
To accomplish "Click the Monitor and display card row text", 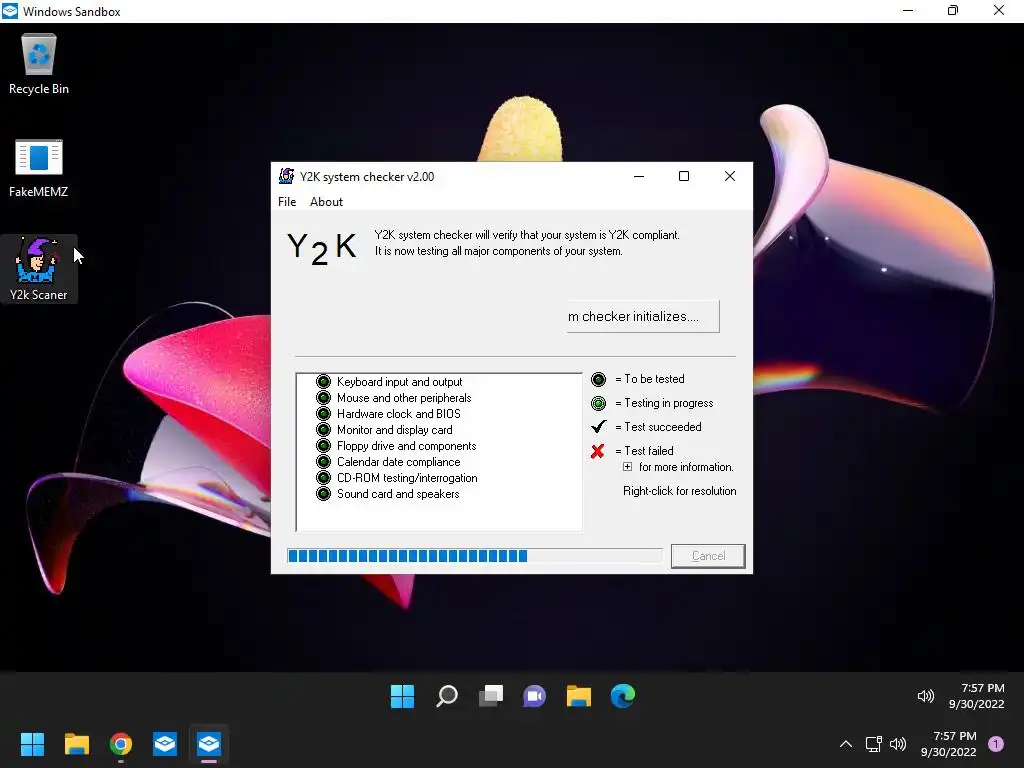I will pos(394,430).
